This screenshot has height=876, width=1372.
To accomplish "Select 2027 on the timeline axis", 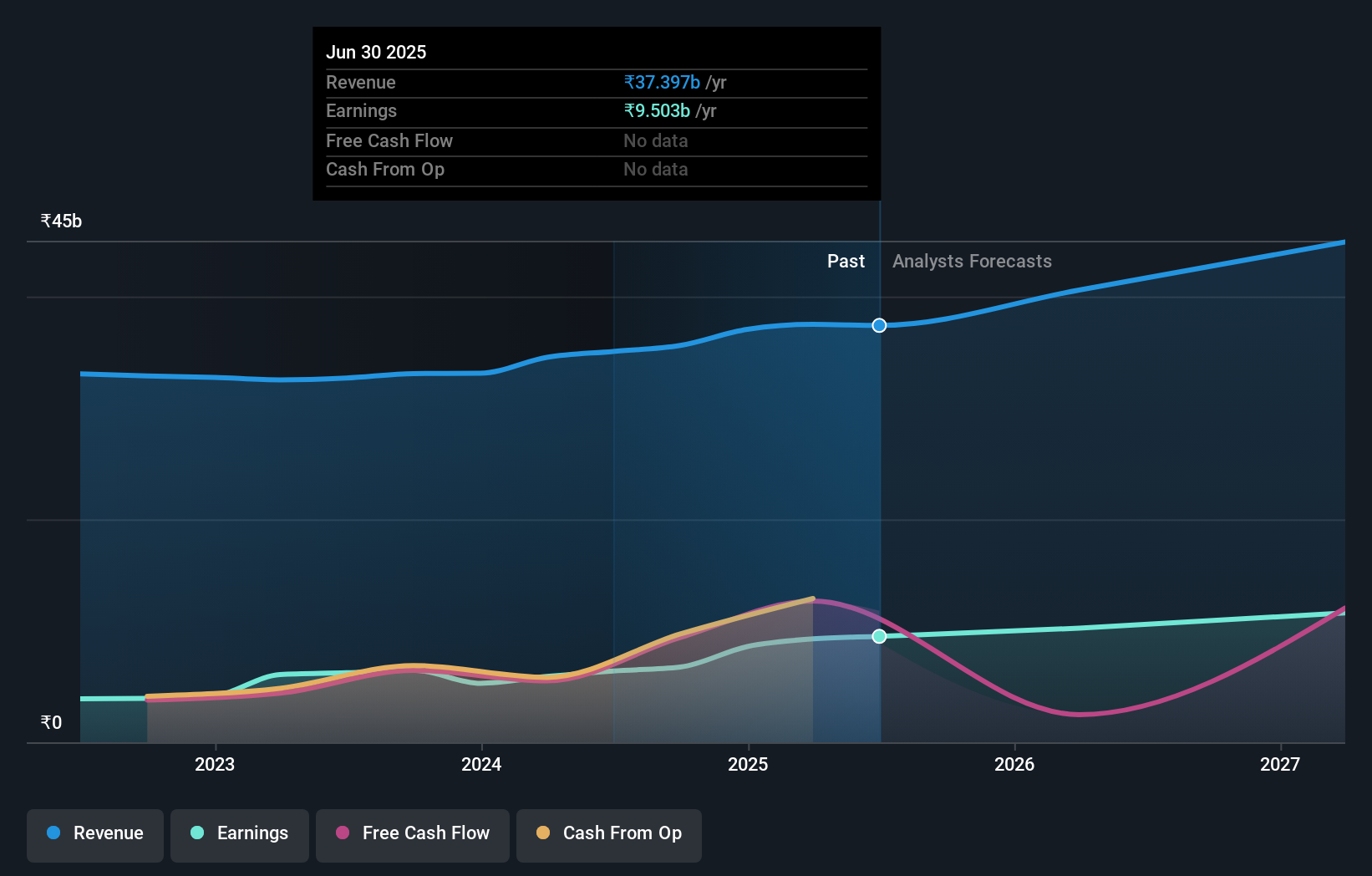I will [x=1281, y=764].
